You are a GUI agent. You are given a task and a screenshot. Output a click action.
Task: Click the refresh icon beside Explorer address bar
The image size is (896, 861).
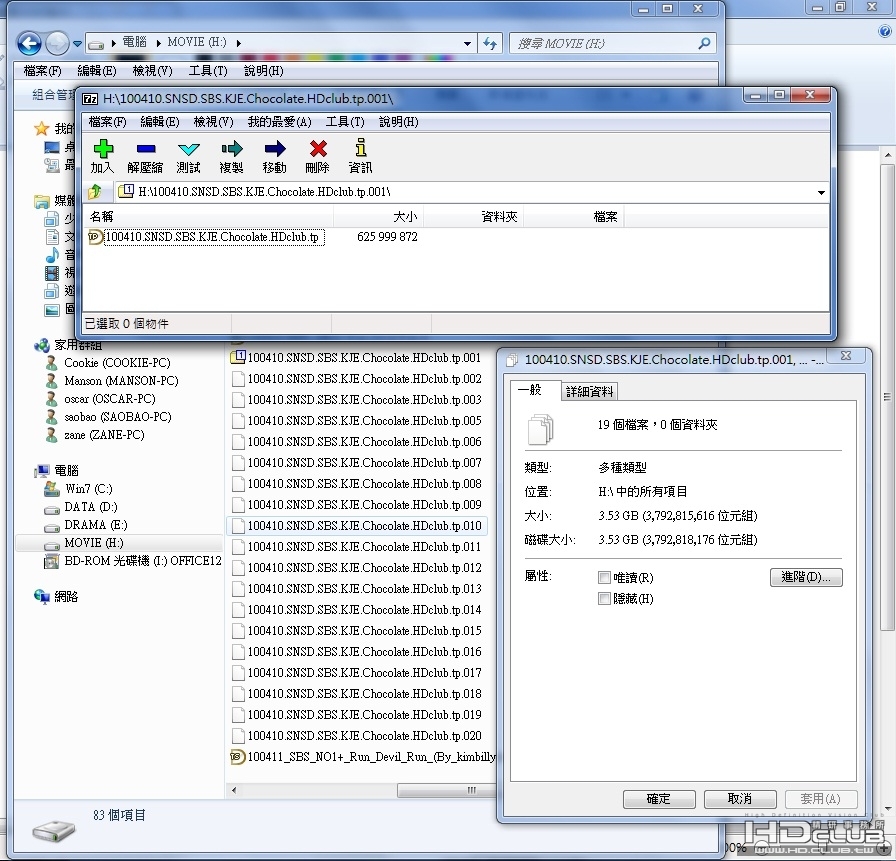[490, 43]
